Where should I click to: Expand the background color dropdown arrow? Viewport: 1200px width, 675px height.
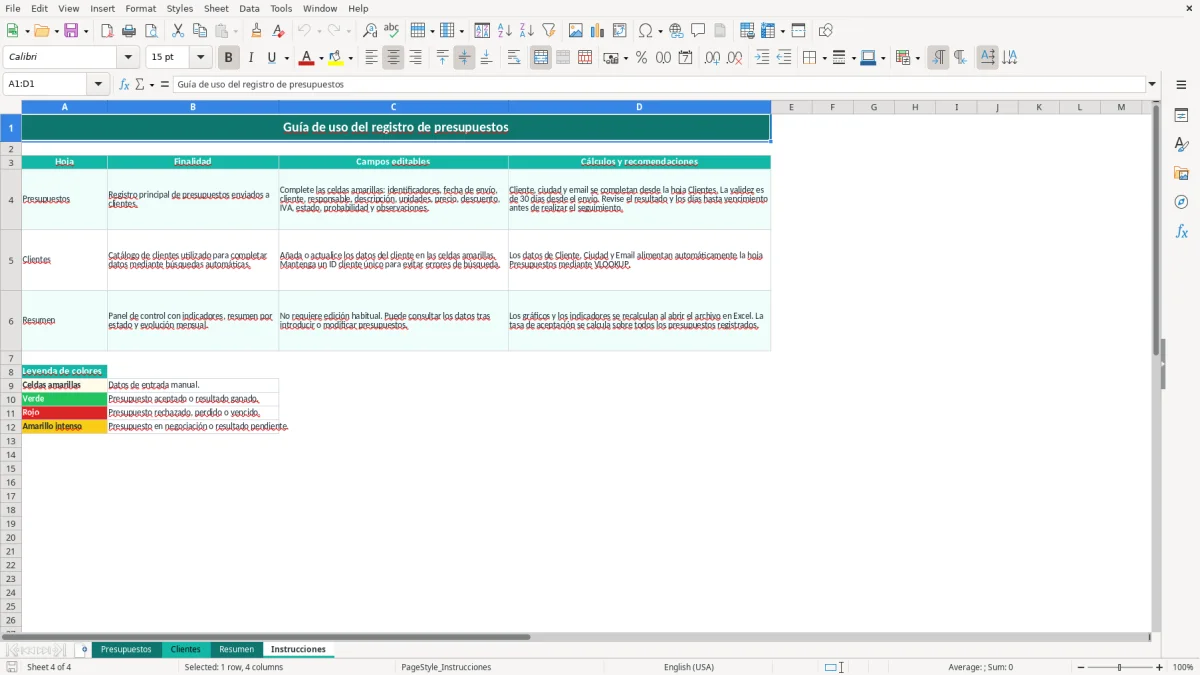[x=350, y=58]
